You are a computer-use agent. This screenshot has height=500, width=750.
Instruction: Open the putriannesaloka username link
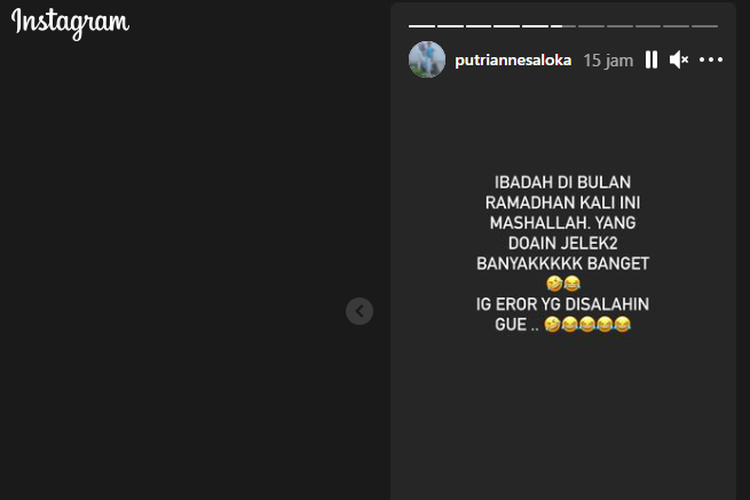click(513, 60)
